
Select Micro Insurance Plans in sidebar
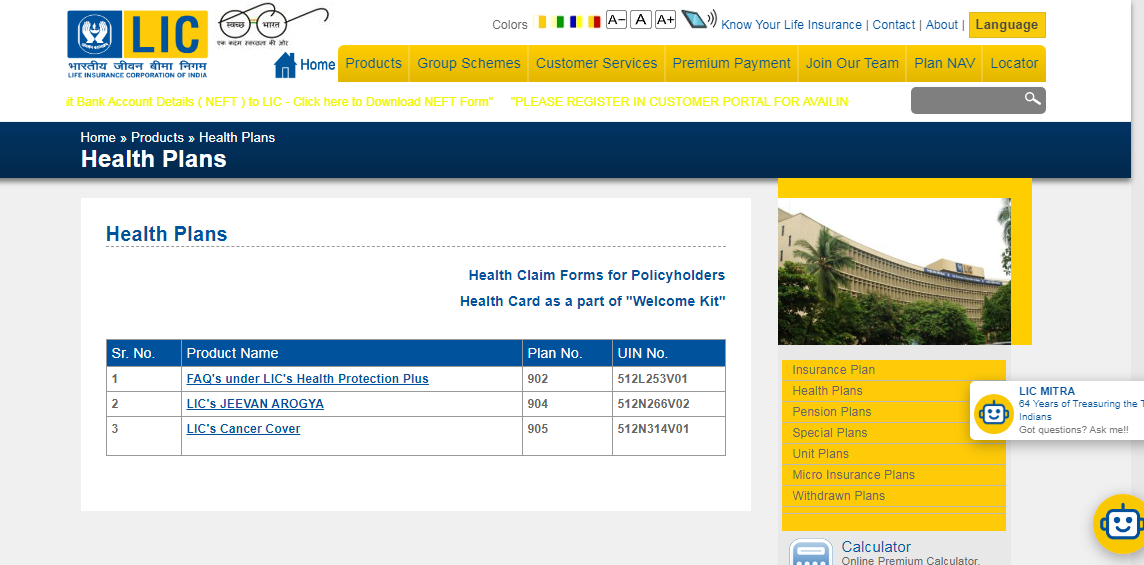[x=894, y=474]
